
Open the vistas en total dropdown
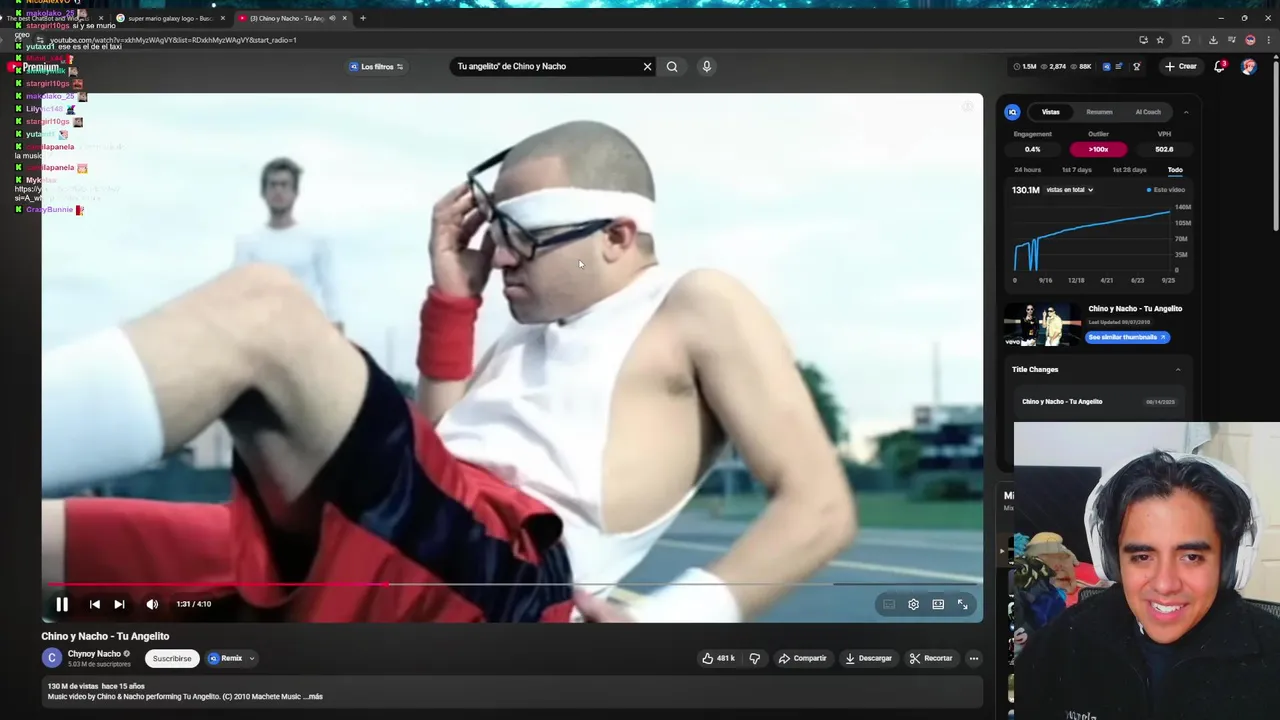click(x=1069, y=190)
